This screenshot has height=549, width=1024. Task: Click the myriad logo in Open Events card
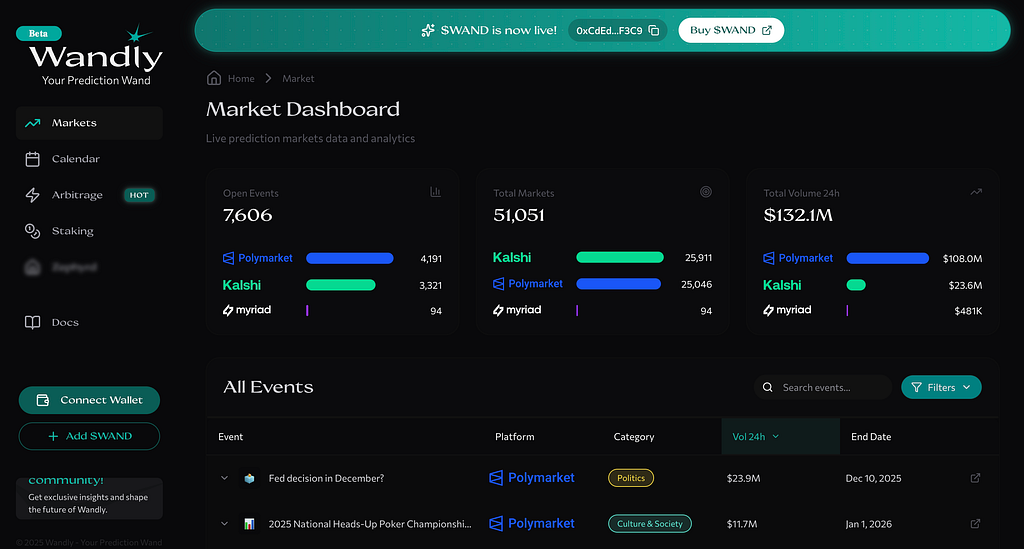pyautogui.click(x=247, y=310)
